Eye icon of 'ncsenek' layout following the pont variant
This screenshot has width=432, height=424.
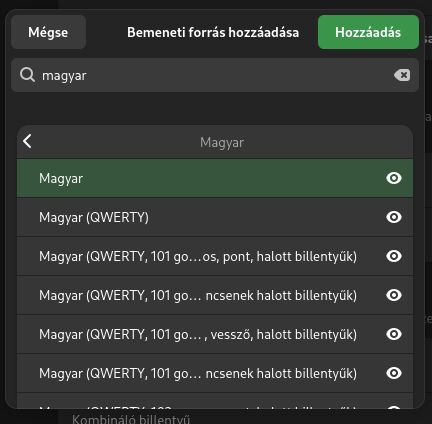click(394, 295)
